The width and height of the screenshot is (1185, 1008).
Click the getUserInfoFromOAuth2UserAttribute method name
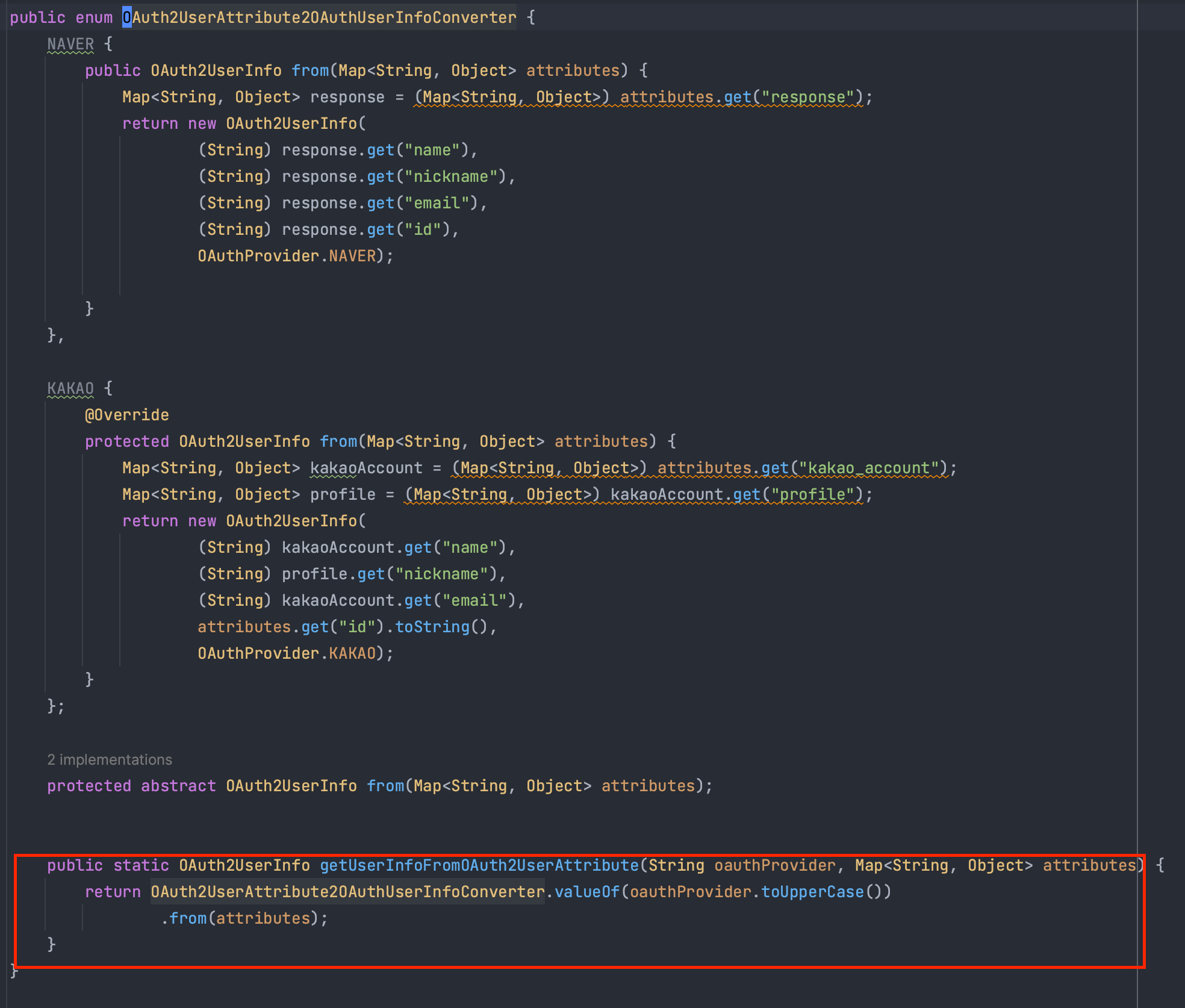pyautogui.click(x=479, y=865)
